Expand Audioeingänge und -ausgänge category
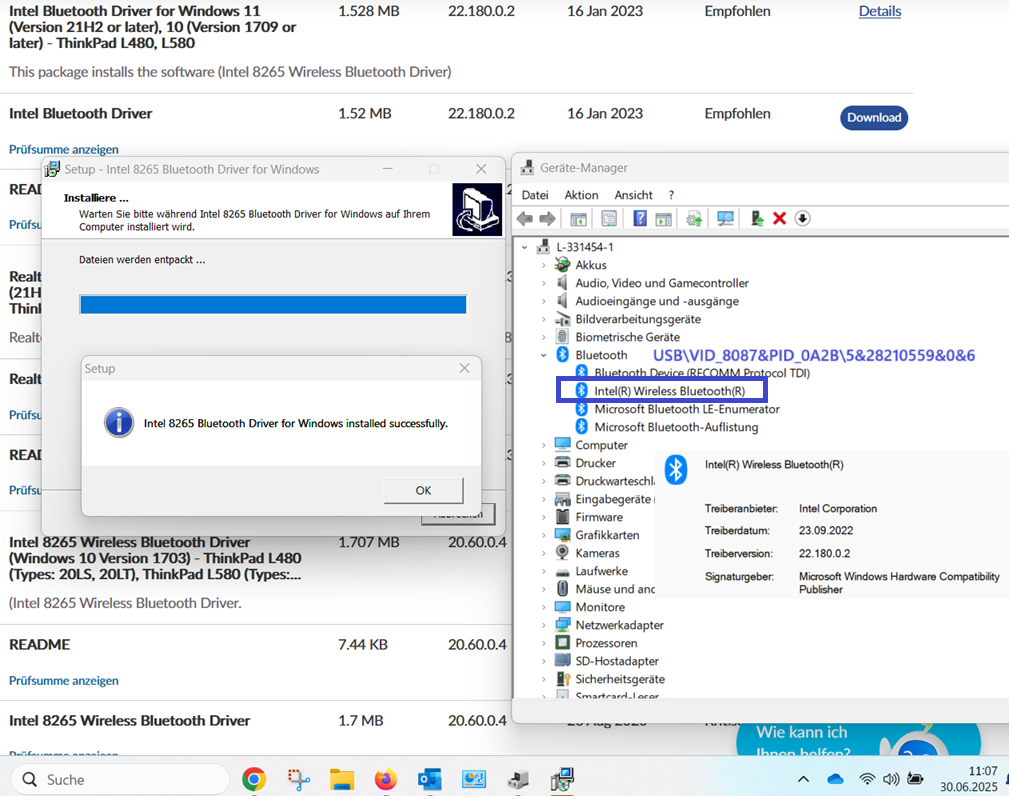Screen dimensions: 1009x796 544,301
